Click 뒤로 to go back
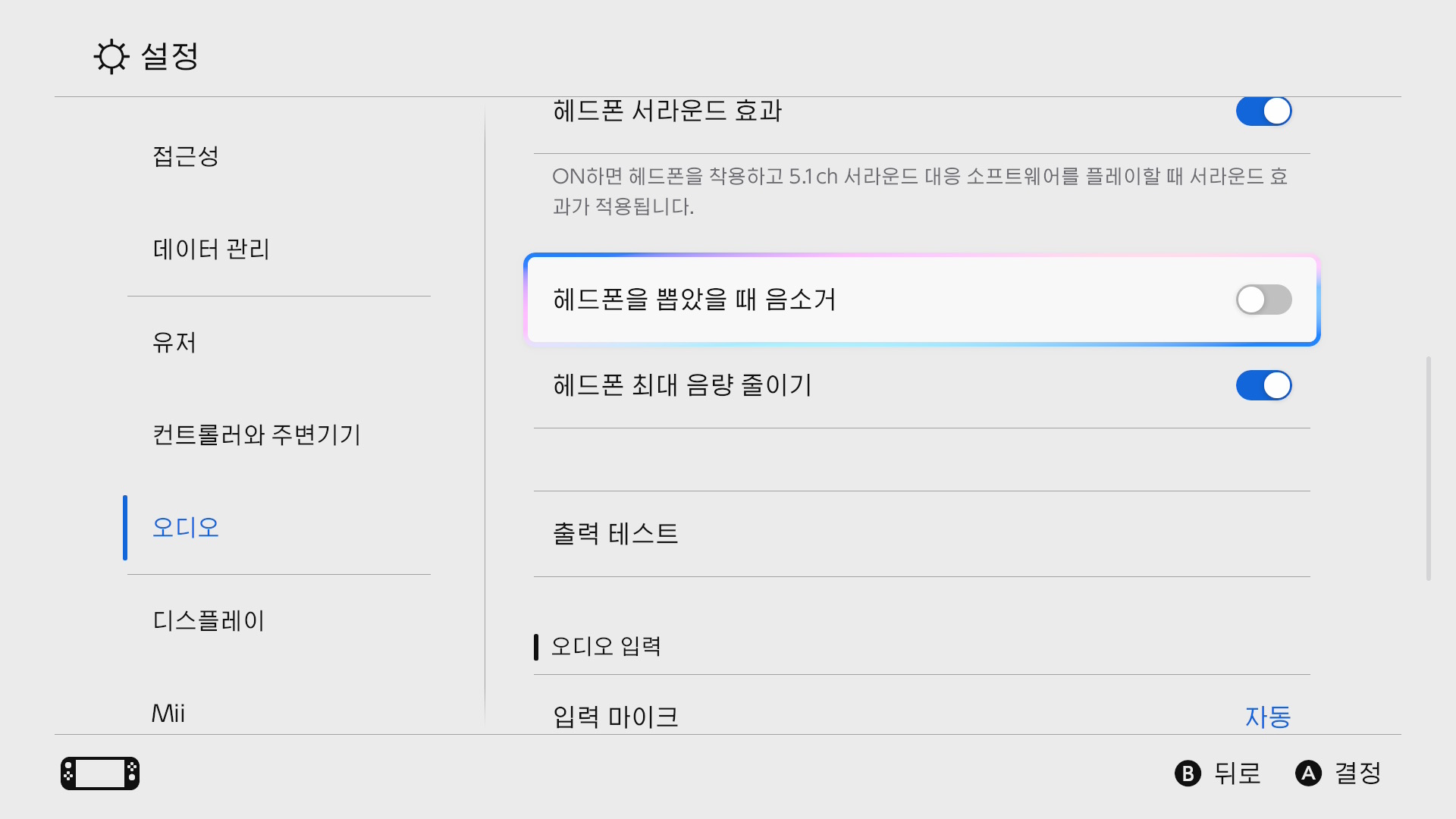 1236,773
